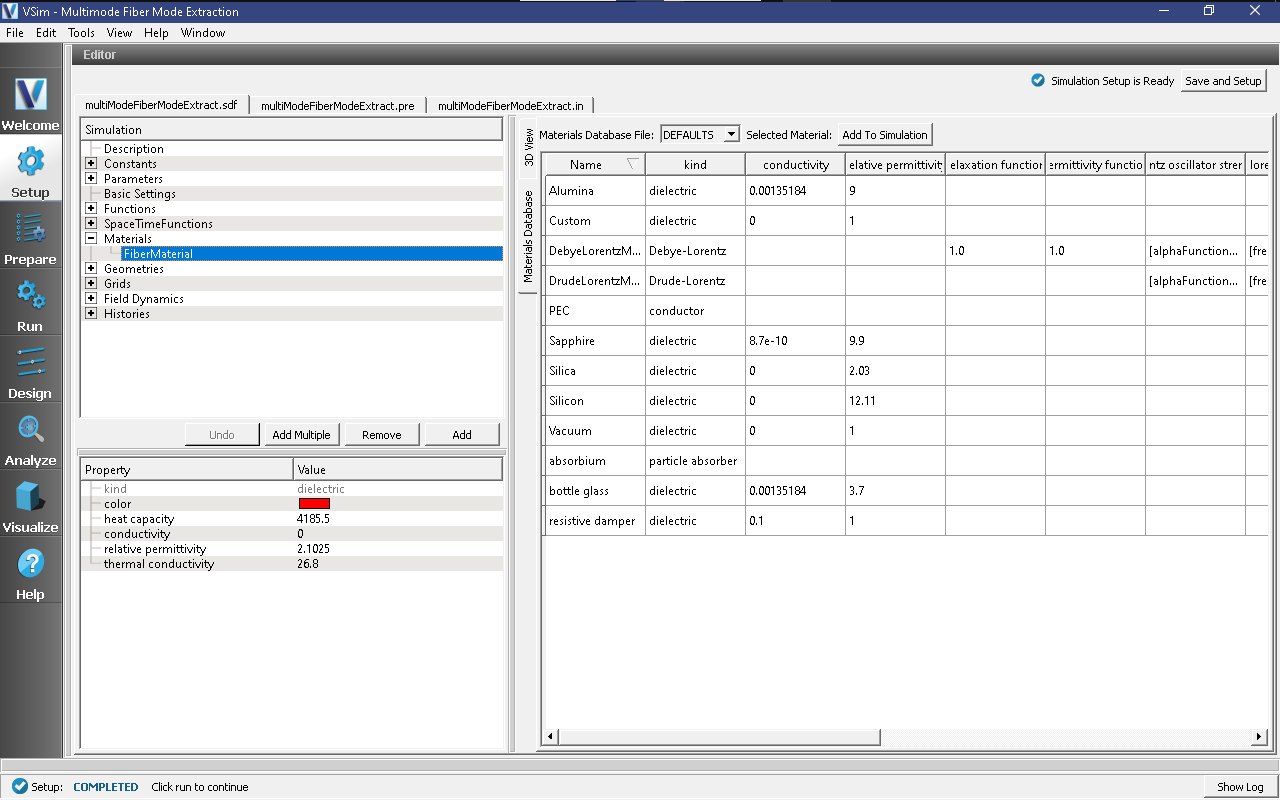Select the multiModeFiberModeExtract.sdf tab
The image size is (1280, 800).
pyautogui.click(x=161, y=104)
